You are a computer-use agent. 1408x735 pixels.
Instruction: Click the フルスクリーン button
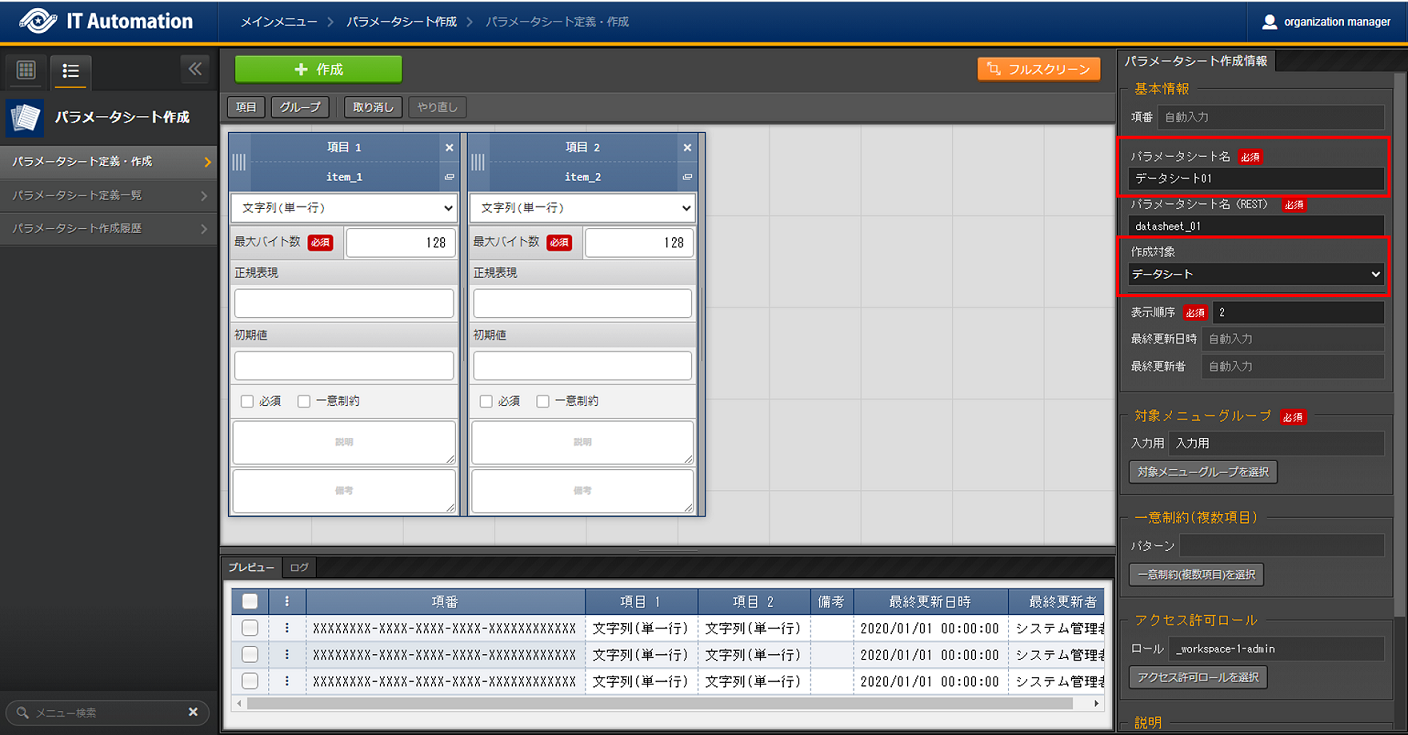(x=1039, y=69)
